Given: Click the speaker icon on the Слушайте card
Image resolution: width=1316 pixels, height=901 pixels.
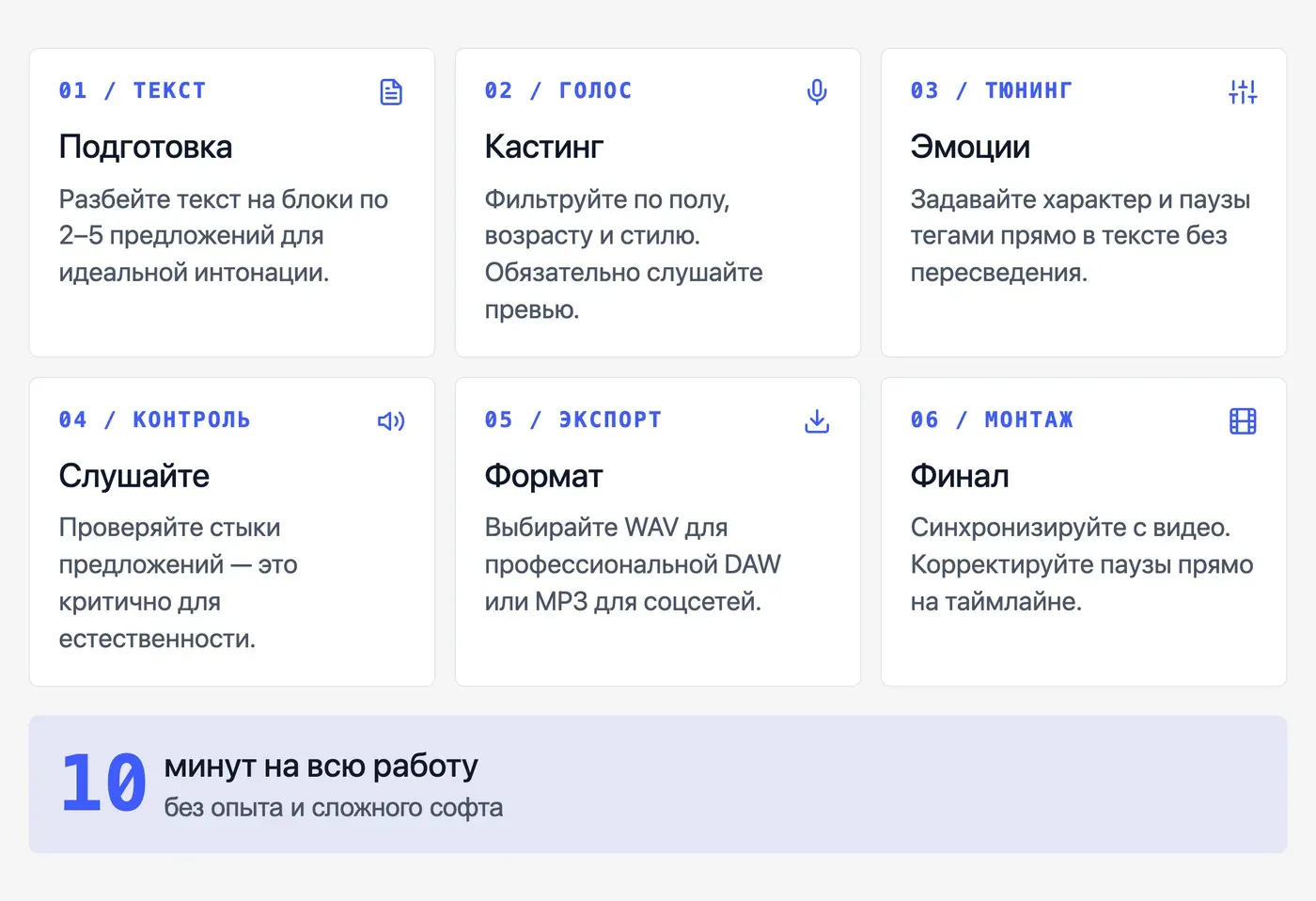Looking at the screenshot, I should pyautogui.click(x=391, y=421).
